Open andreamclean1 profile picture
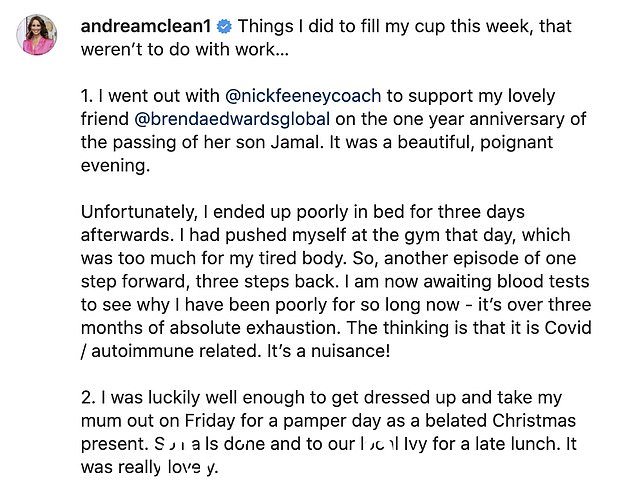Image resolution: width=634 pixels, height=495 pixels. point(36,34)
